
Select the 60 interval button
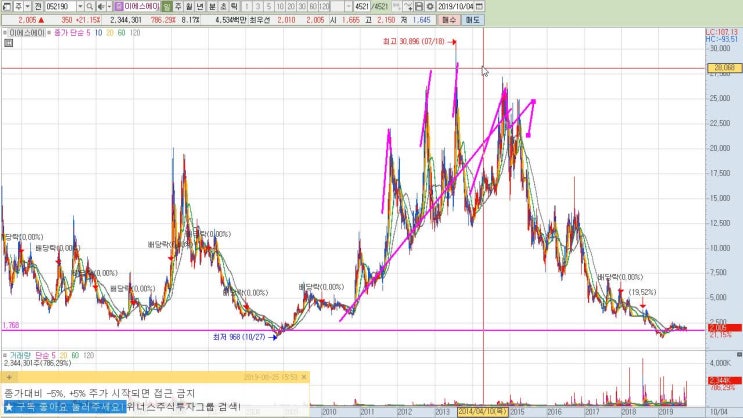coord(313,7)
